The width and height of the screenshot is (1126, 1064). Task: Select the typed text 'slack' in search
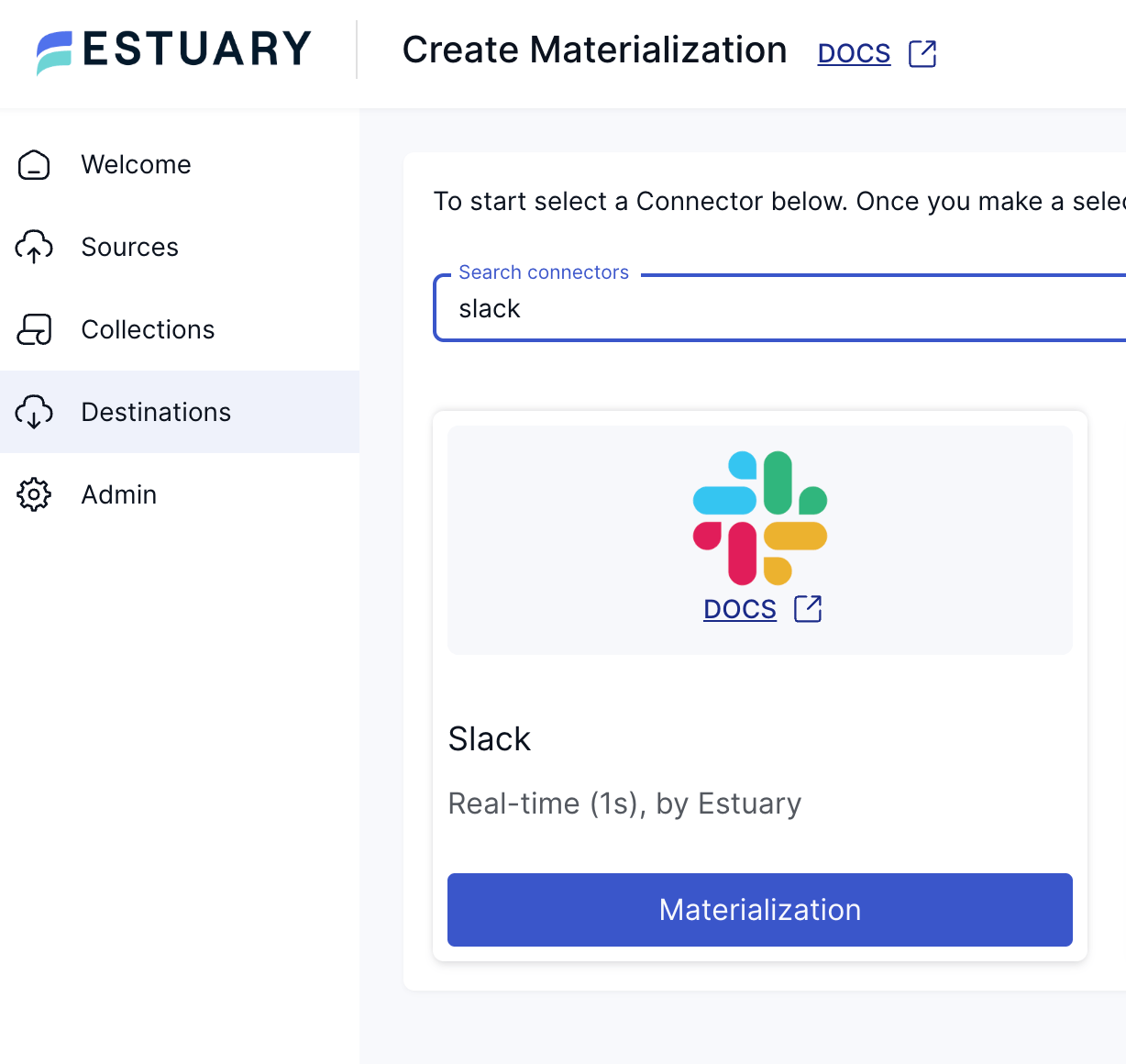tap(489, 308)
